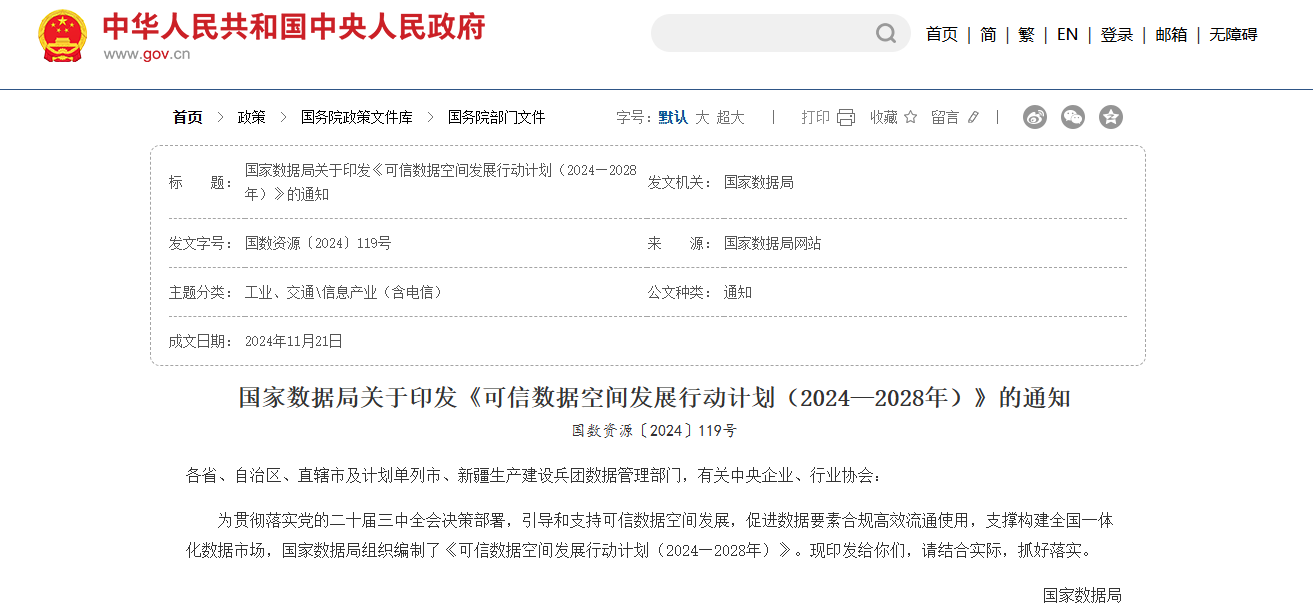This screenshot has width=1313, height=612.
Task: Select the source value 国家数据局网站
Action: tap(773, 243)
